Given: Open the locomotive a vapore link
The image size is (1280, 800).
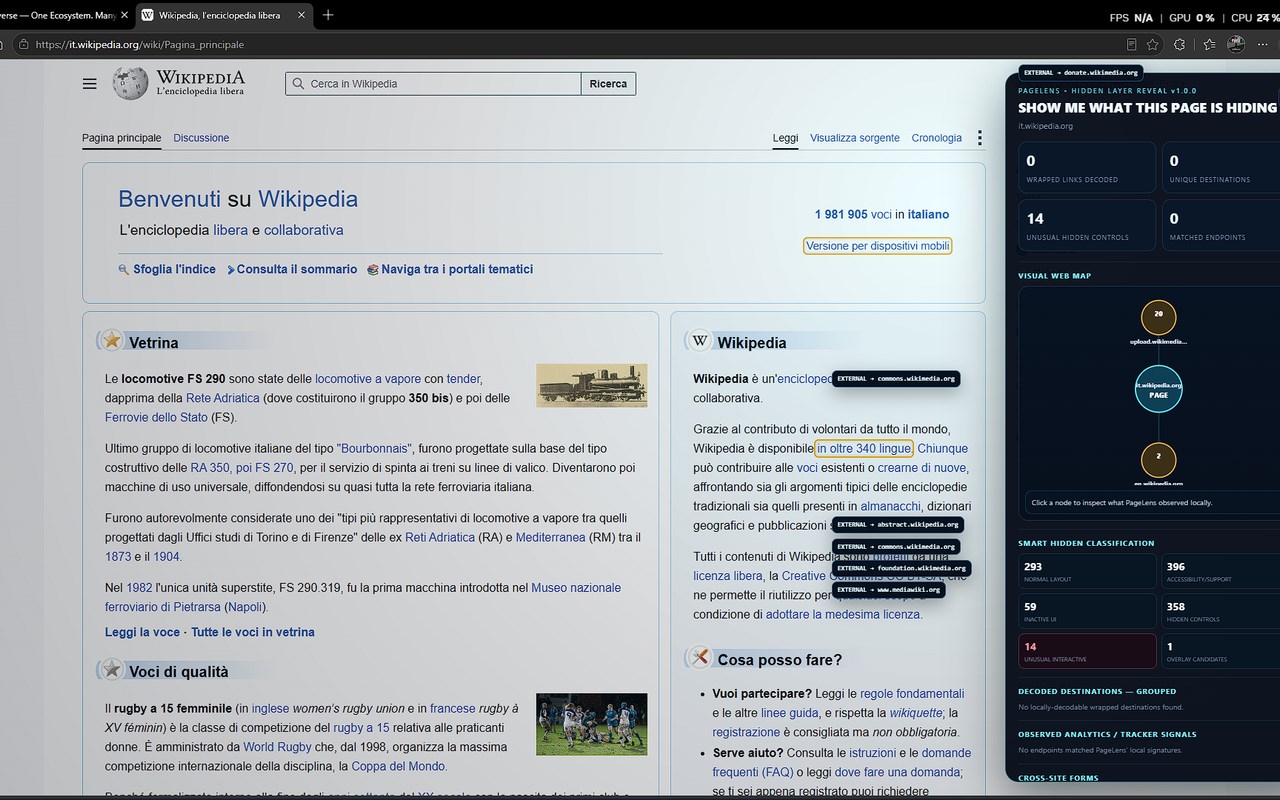Looking at the screenshot, I should (x=368, y=379).
